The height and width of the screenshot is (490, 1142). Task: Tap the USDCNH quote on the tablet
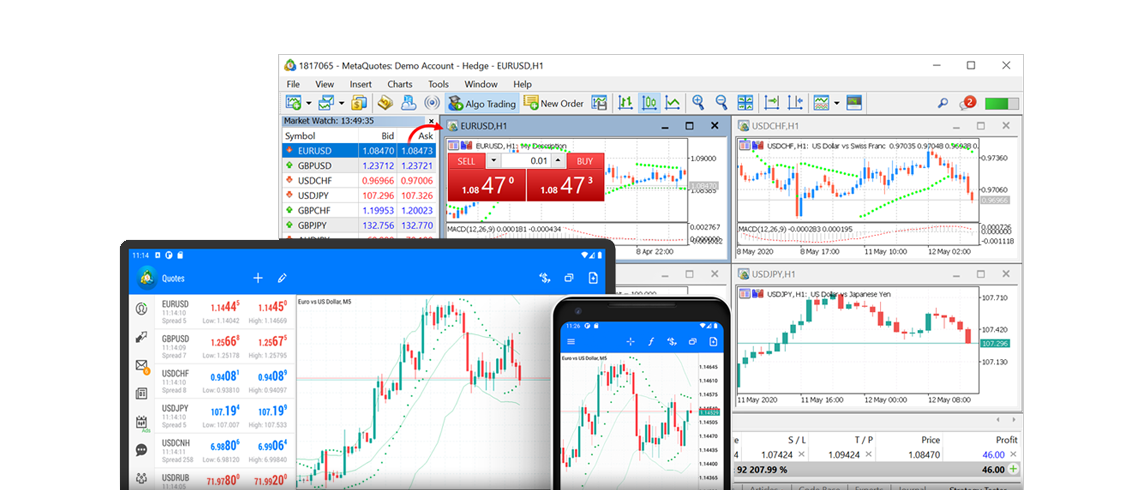225,449
